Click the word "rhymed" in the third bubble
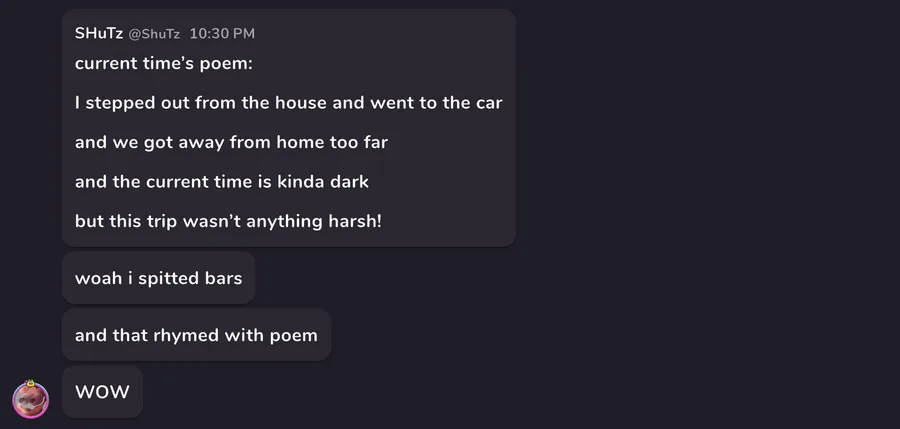 (190, 335)
